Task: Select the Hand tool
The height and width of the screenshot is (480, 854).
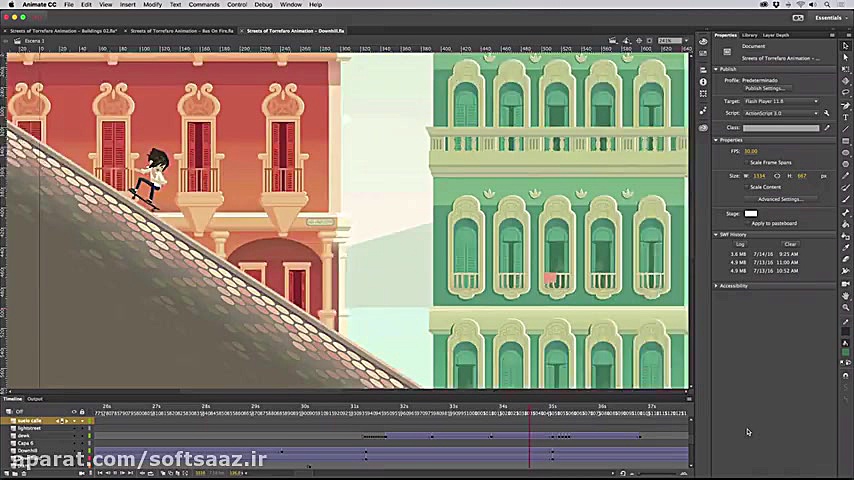Action: pos(845,296)
